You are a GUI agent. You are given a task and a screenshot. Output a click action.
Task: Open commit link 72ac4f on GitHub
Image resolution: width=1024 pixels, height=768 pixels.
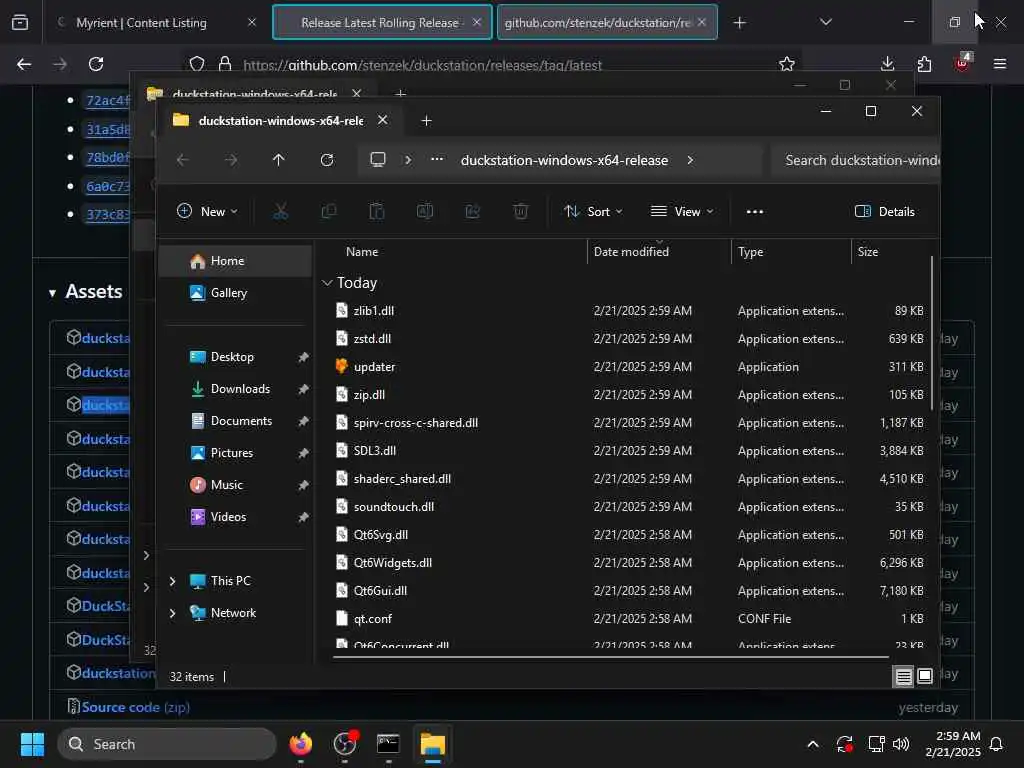click(x=108, y=101)
